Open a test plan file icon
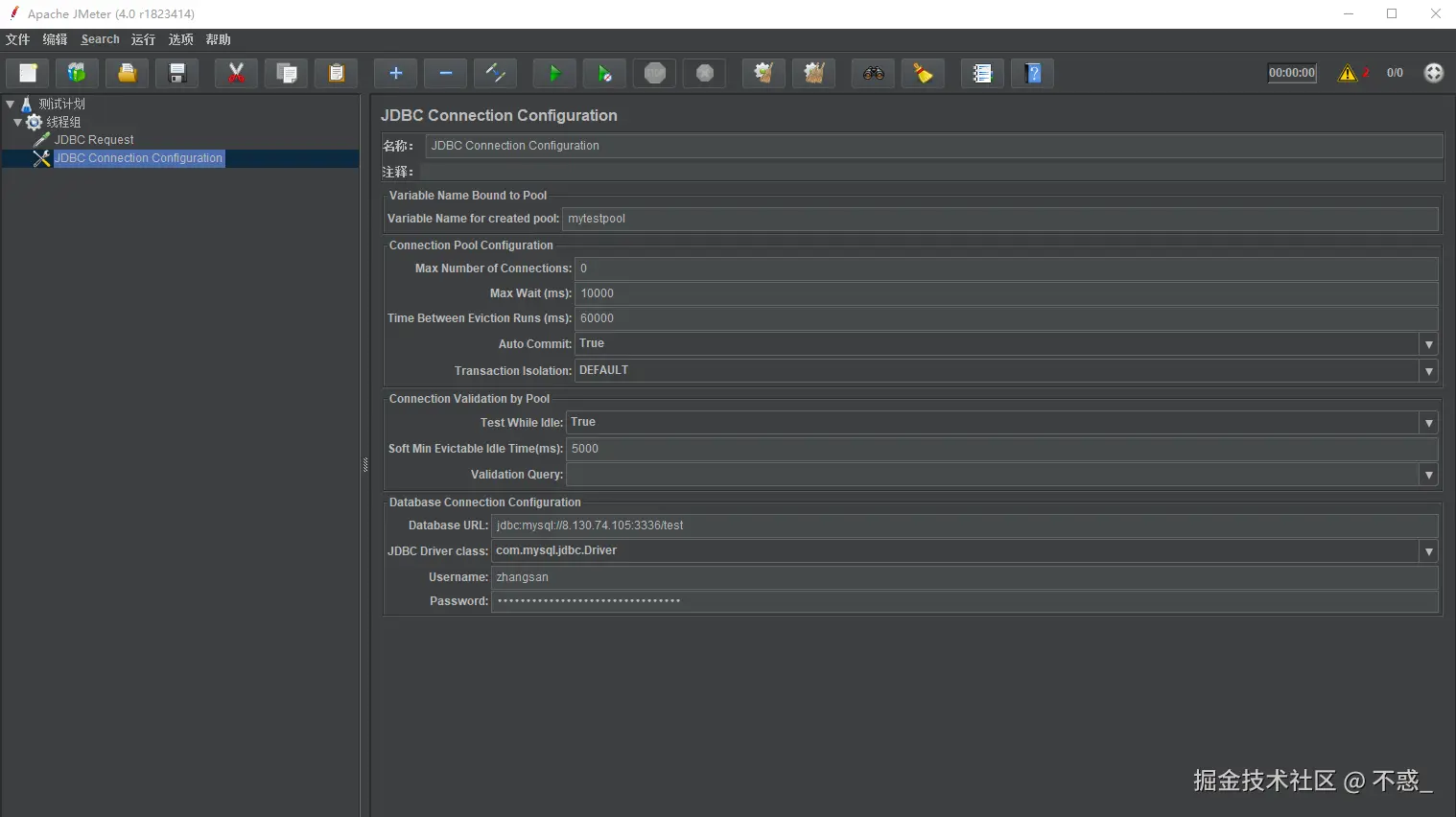 pyautogui.click(x=127, y=73)
